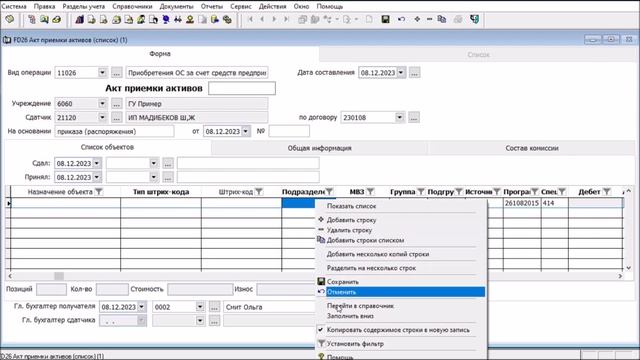Switch to the Общая информация tab
The height and width of the screenshot is (360, 640).
click(320, 148)
